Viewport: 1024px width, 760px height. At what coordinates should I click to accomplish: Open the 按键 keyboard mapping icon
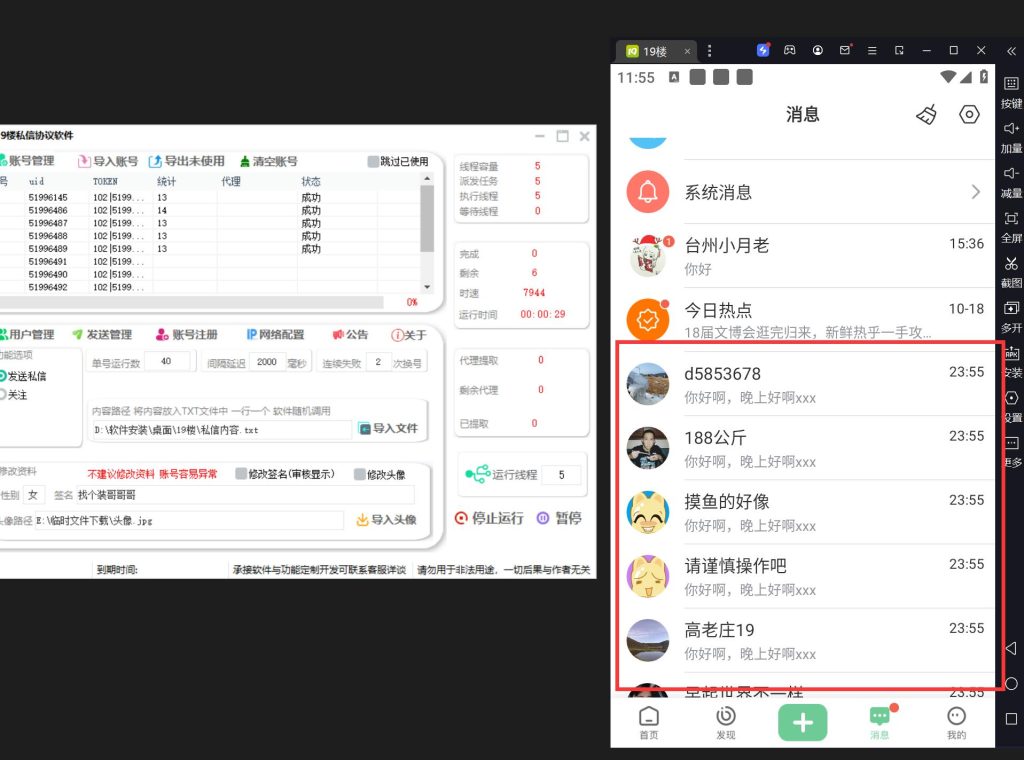(x=1011, y=84)
